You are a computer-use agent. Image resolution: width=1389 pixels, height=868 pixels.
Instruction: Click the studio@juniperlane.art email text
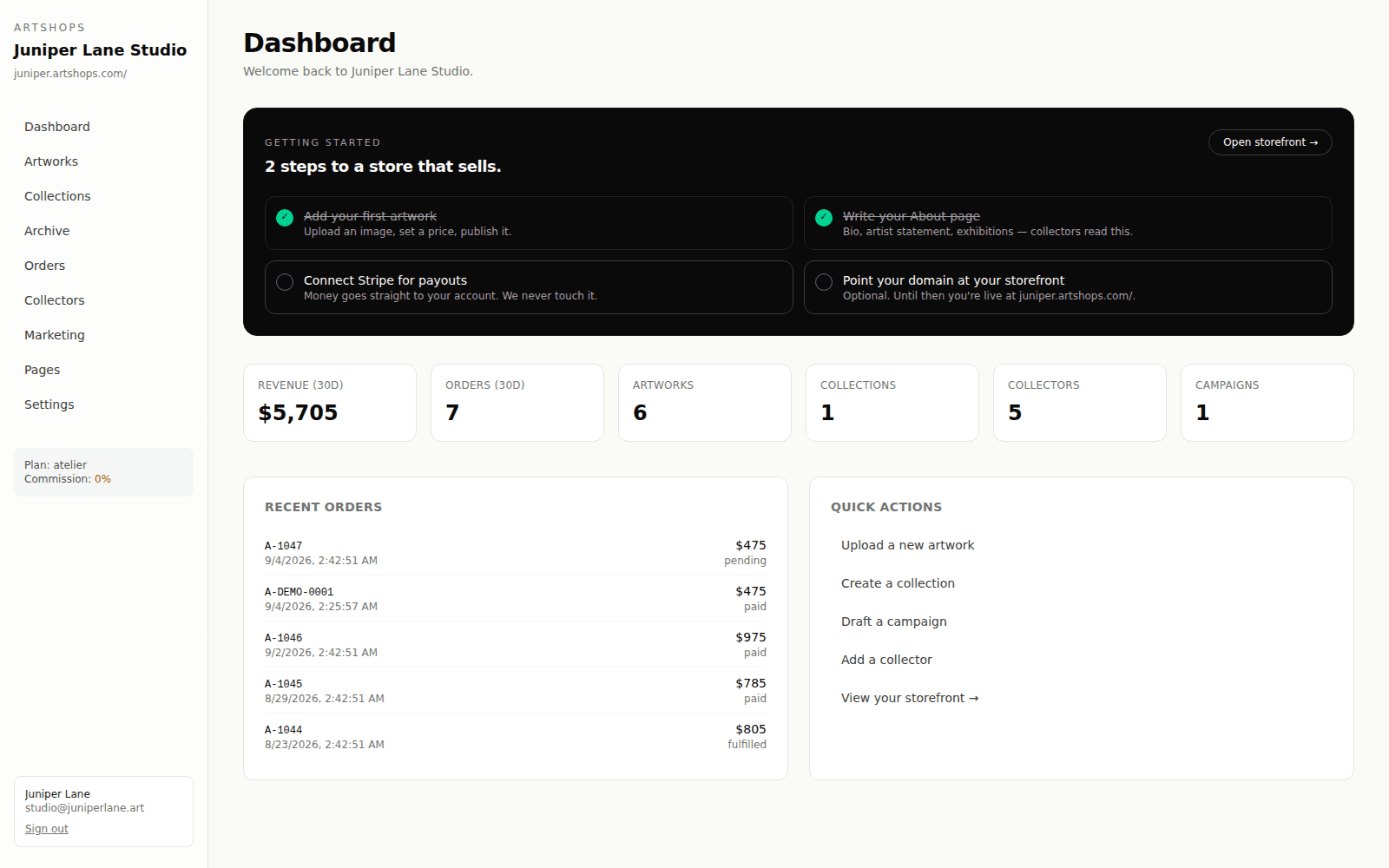(84, 808)
